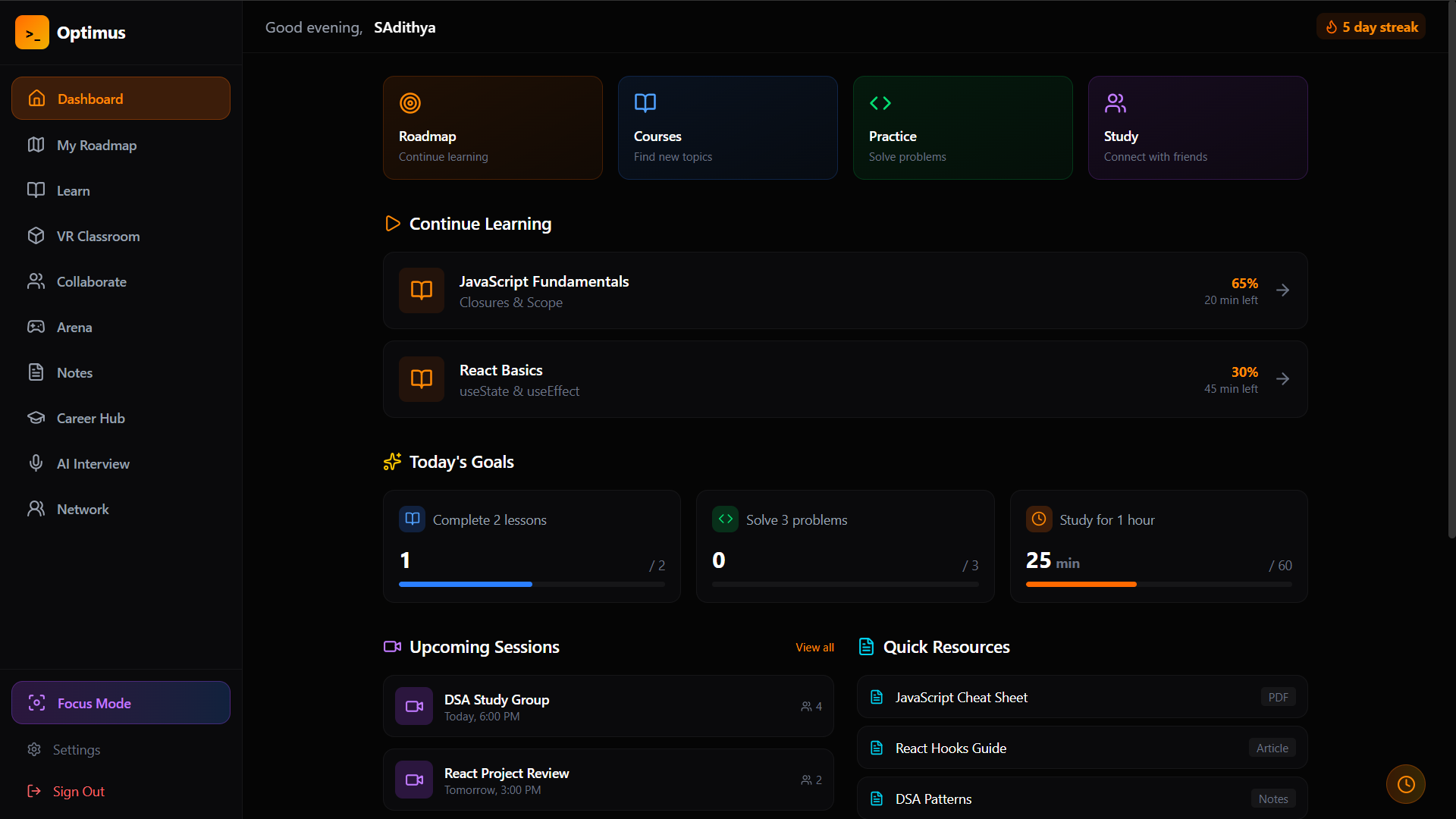The height and width of the screenshot is (819, 1456).
Task: Open DSA Study Group session
Action: (607, 706)
